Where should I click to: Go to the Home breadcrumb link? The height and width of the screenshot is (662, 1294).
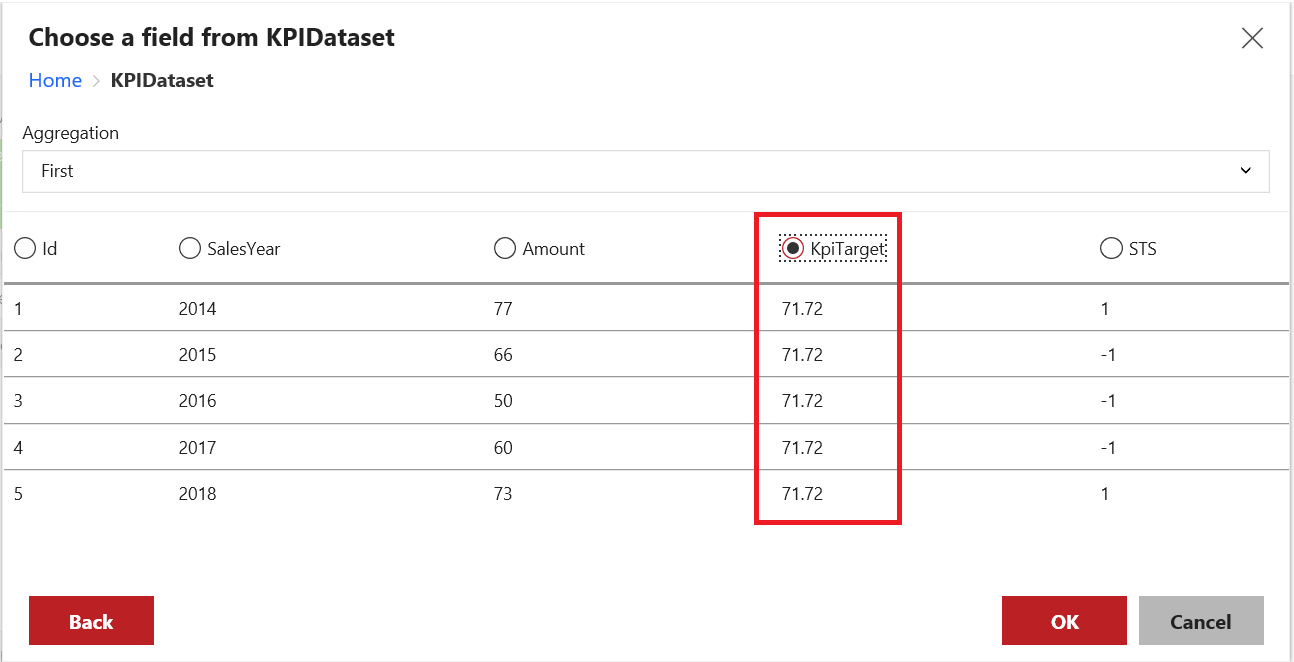pyautogui.click(x=55, y=81)
